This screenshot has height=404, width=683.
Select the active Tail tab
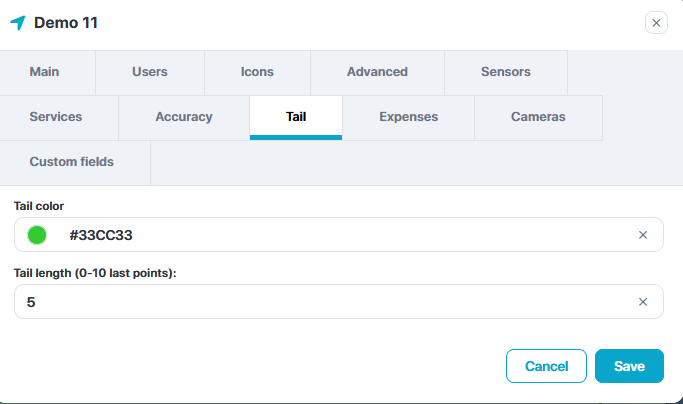click(296, 117)
